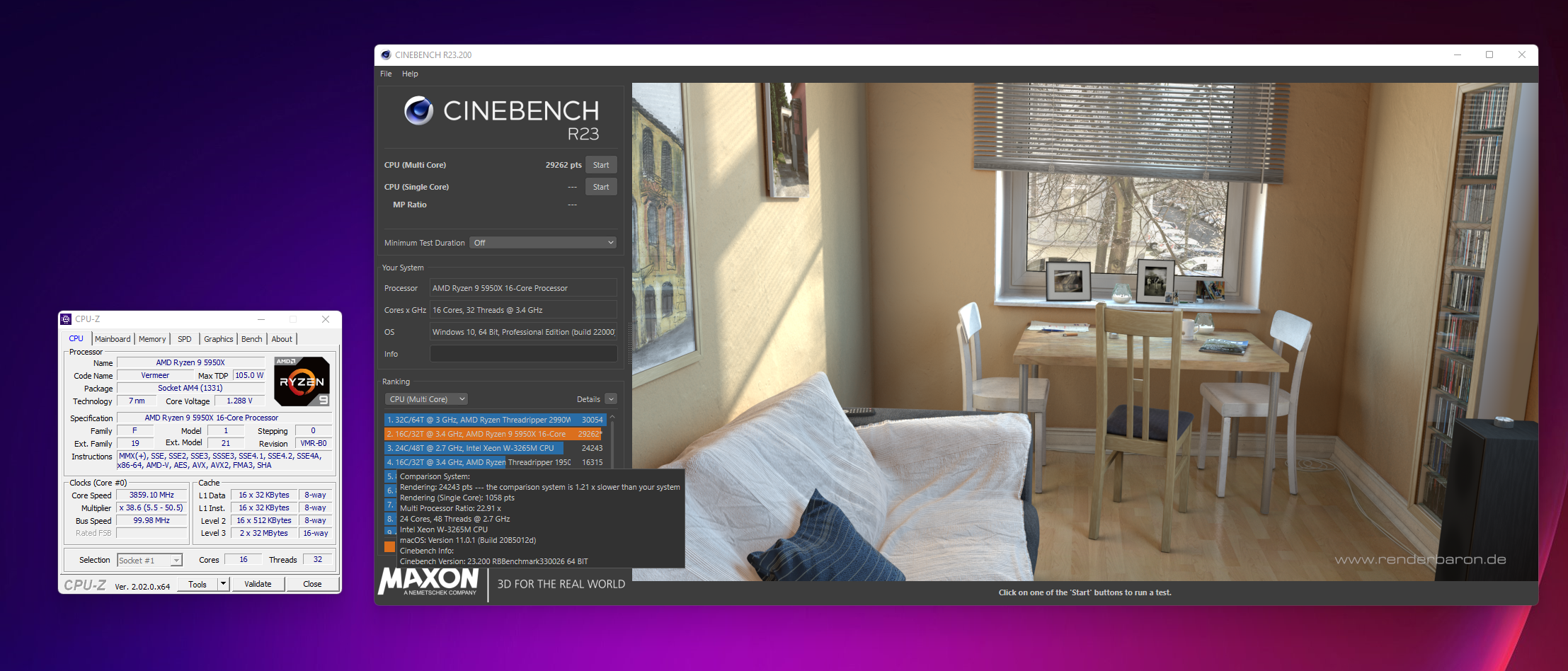Image resolution: width=1568 pixels, height=671 pixels.
Task: Switch to the About tab in CPU-Z
Action: [282, 339]
